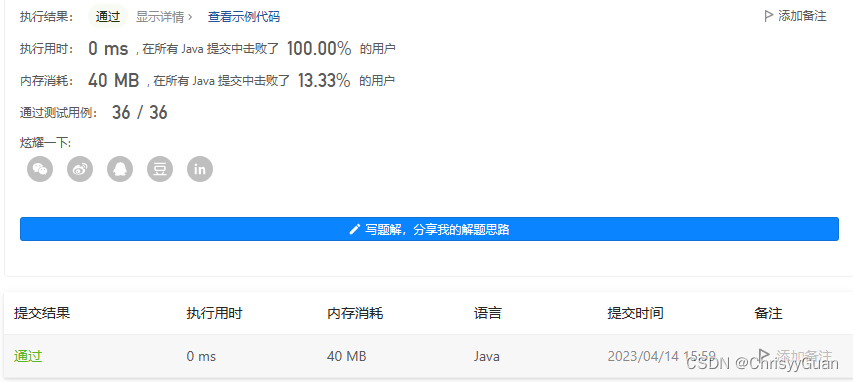
Task: Click 提交结果 column header
Action: coord(42,313)
